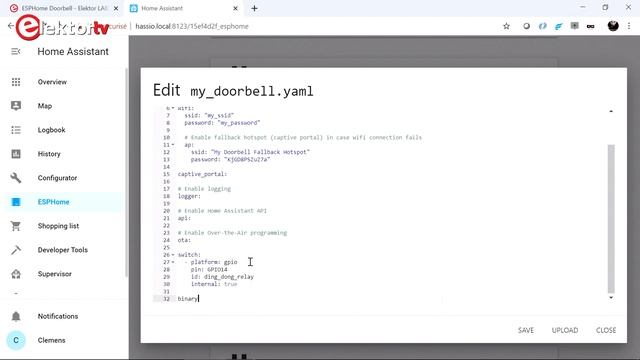Collapse the platform: gpio block on line 27
Image resolution: width=640 pixels, height=360 pixels.
(x=173, y=262)
